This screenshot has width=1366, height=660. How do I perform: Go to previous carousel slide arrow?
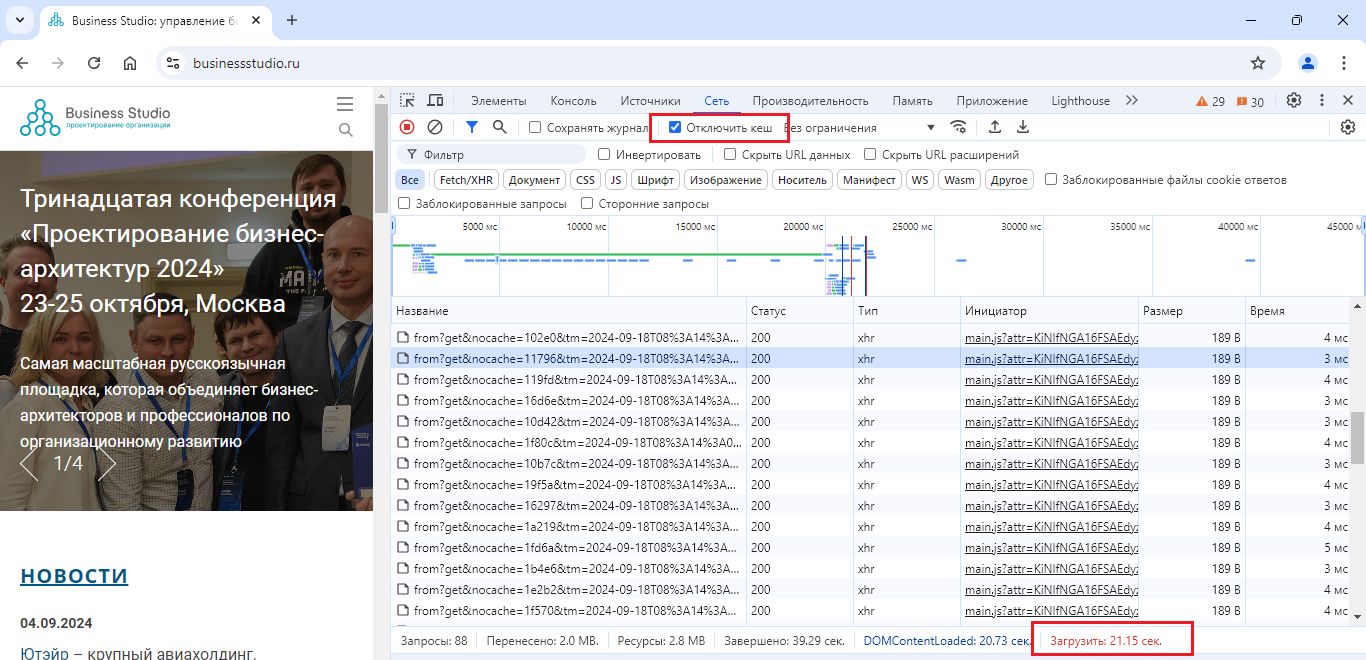coord(29,463)
